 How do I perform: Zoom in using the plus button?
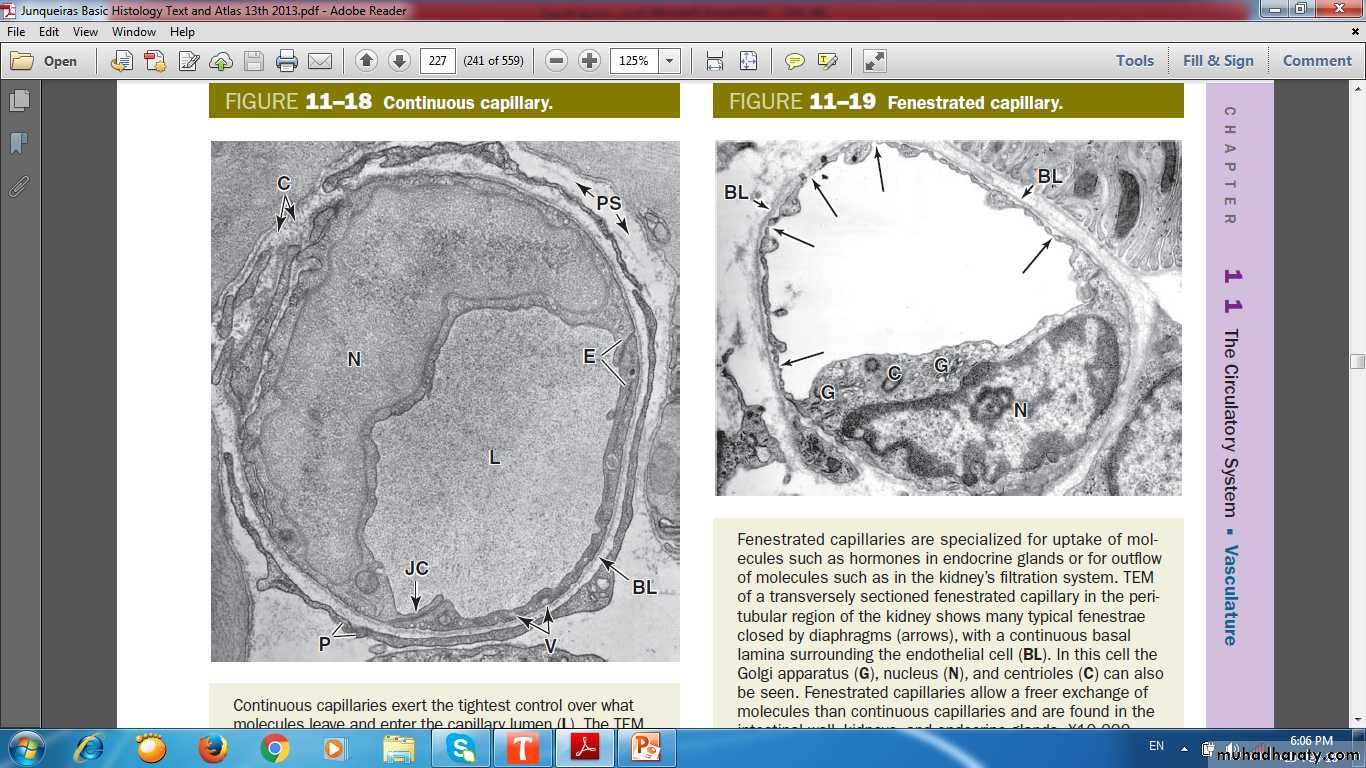pos(590,61)
